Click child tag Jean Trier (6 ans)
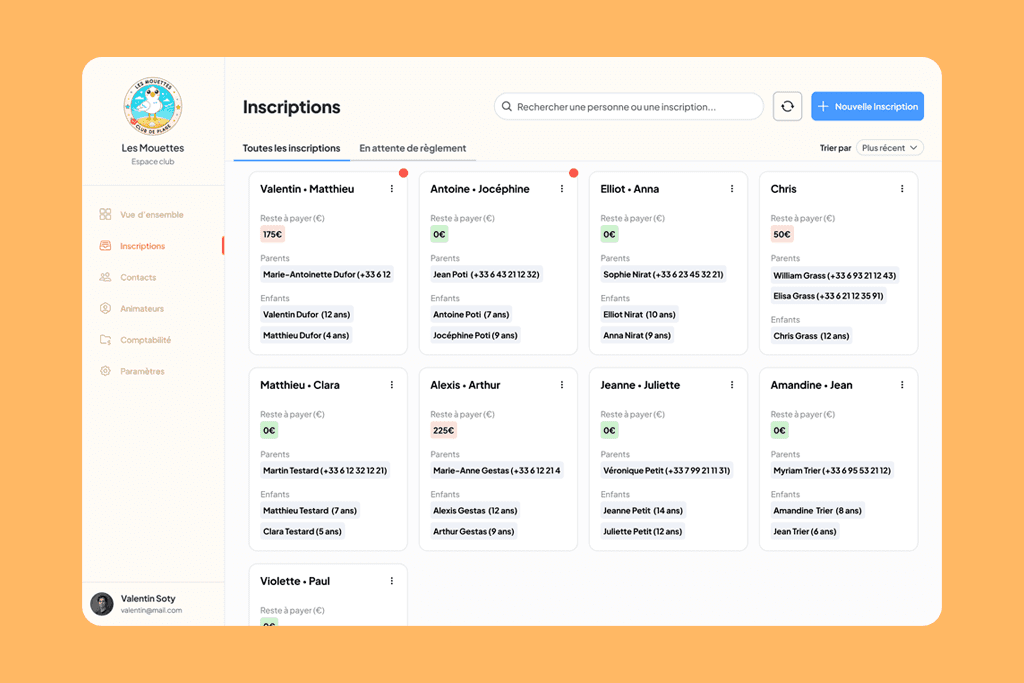 point(805,531)
